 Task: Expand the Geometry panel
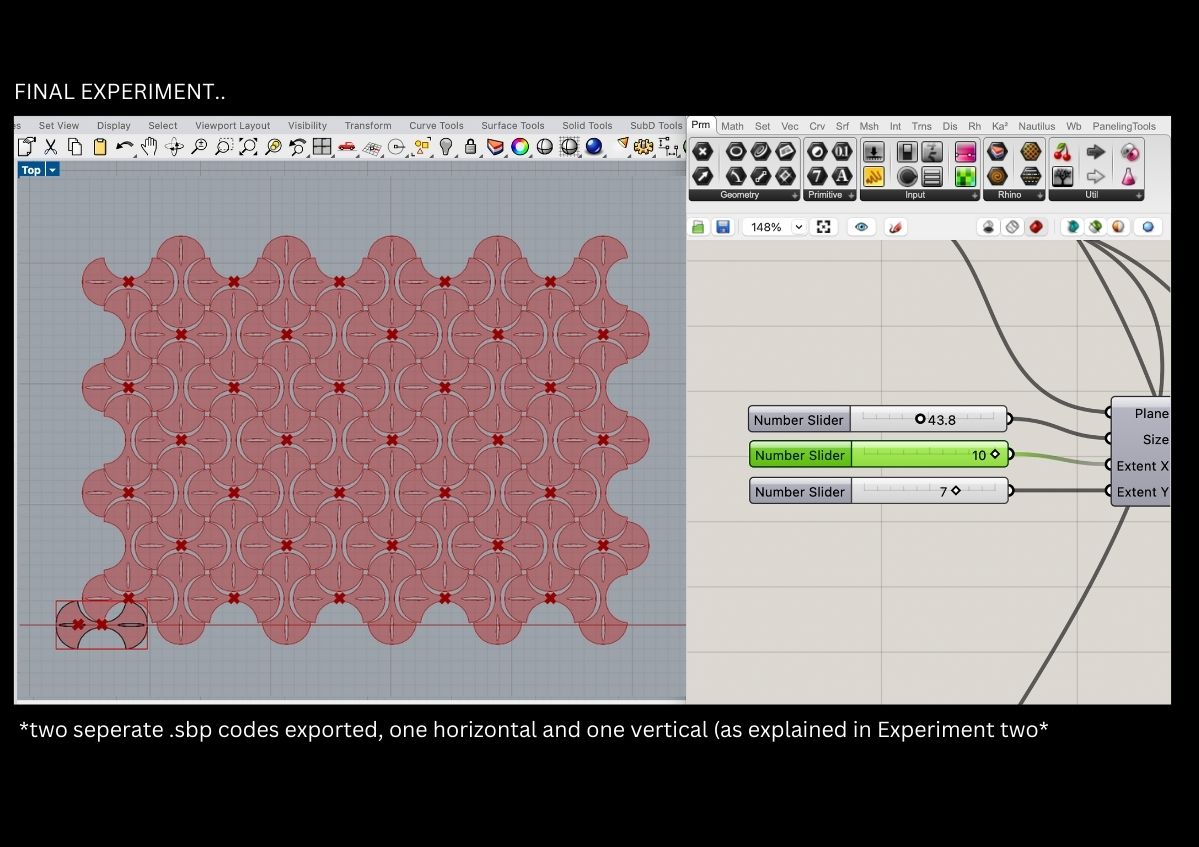point(795,196)
